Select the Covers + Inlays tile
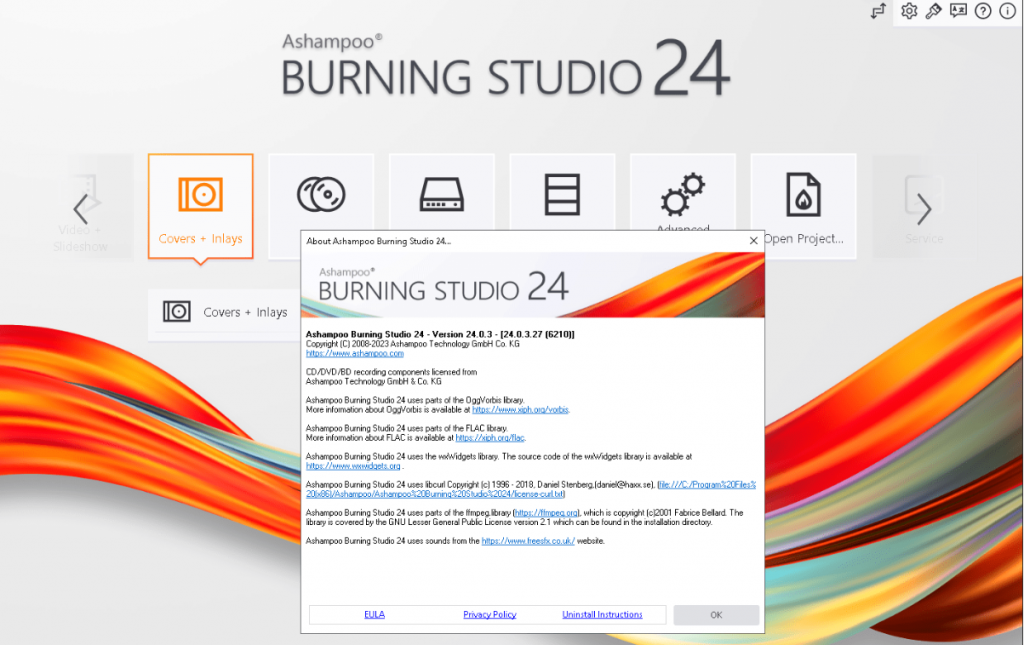This screenshot has height=645, width=1024. pos(200,206)
